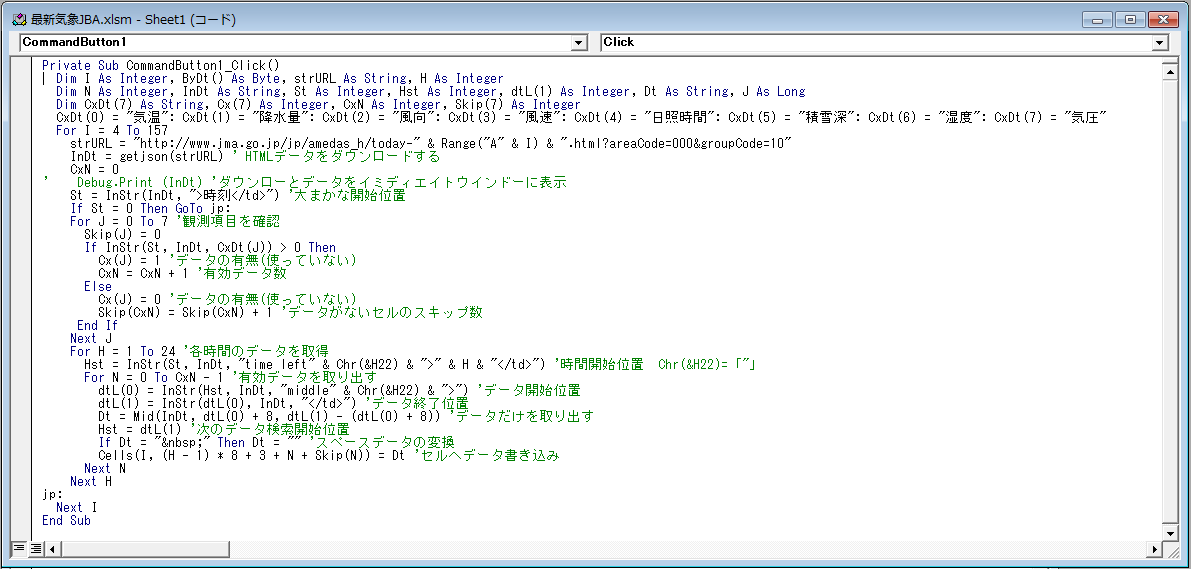Click the 'strURL = "http://www.jma.go.jp' line
The image size is (1191, 569).
click(431, 144)
